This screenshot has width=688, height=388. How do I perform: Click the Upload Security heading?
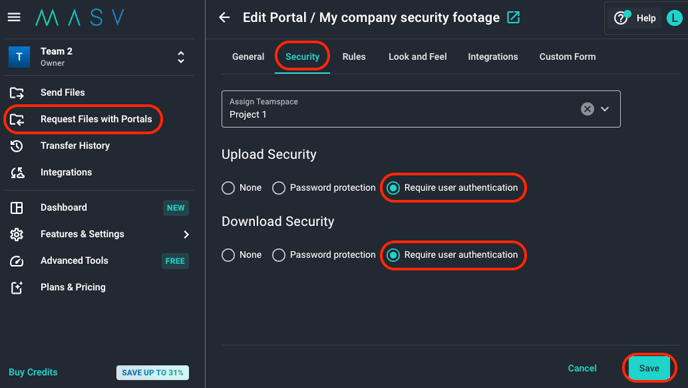tap(269, 154)
